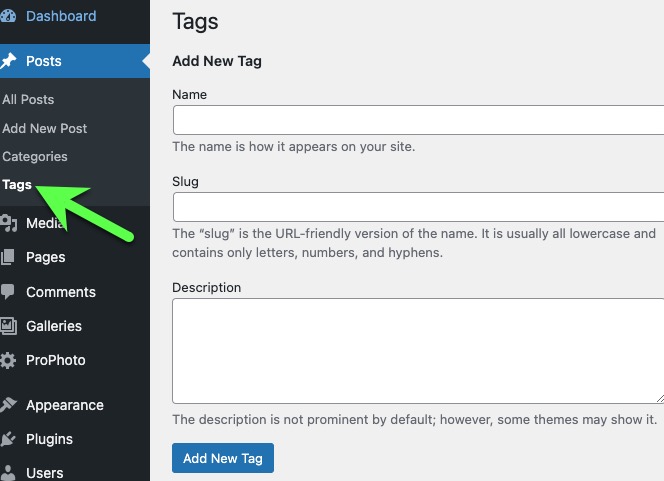Focus the Slug input field

click(x=418, y=207)
